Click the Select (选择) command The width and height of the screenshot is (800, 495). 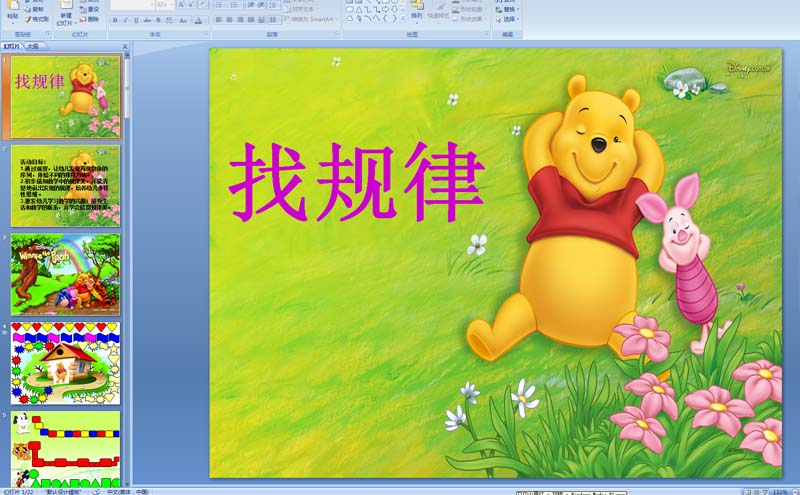[507, 19]
